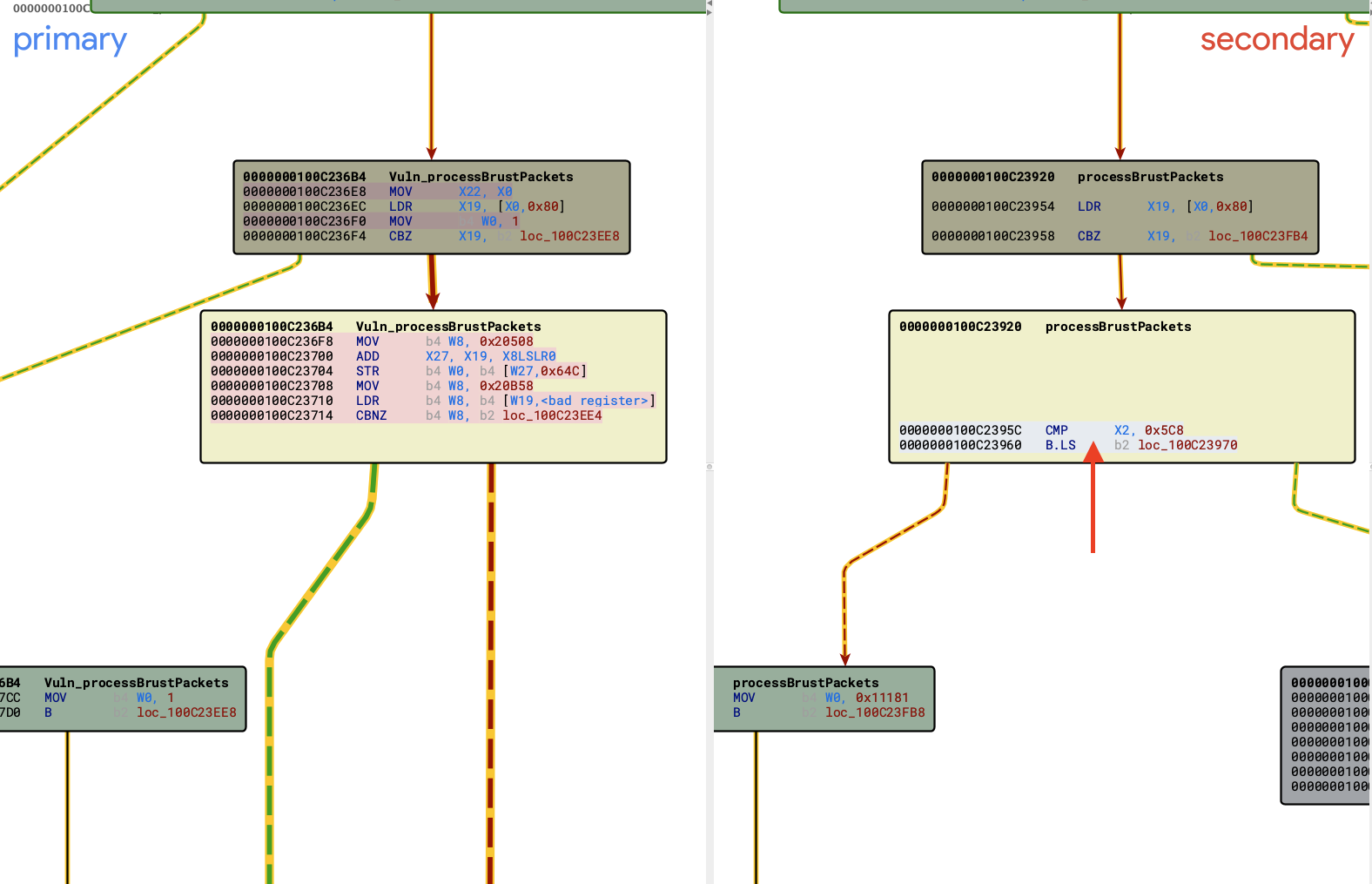Viewport: 1372px width, 884px height.
Task: Click the left-pointing collapse arrow on the split divider
Action: click(710, 3)
